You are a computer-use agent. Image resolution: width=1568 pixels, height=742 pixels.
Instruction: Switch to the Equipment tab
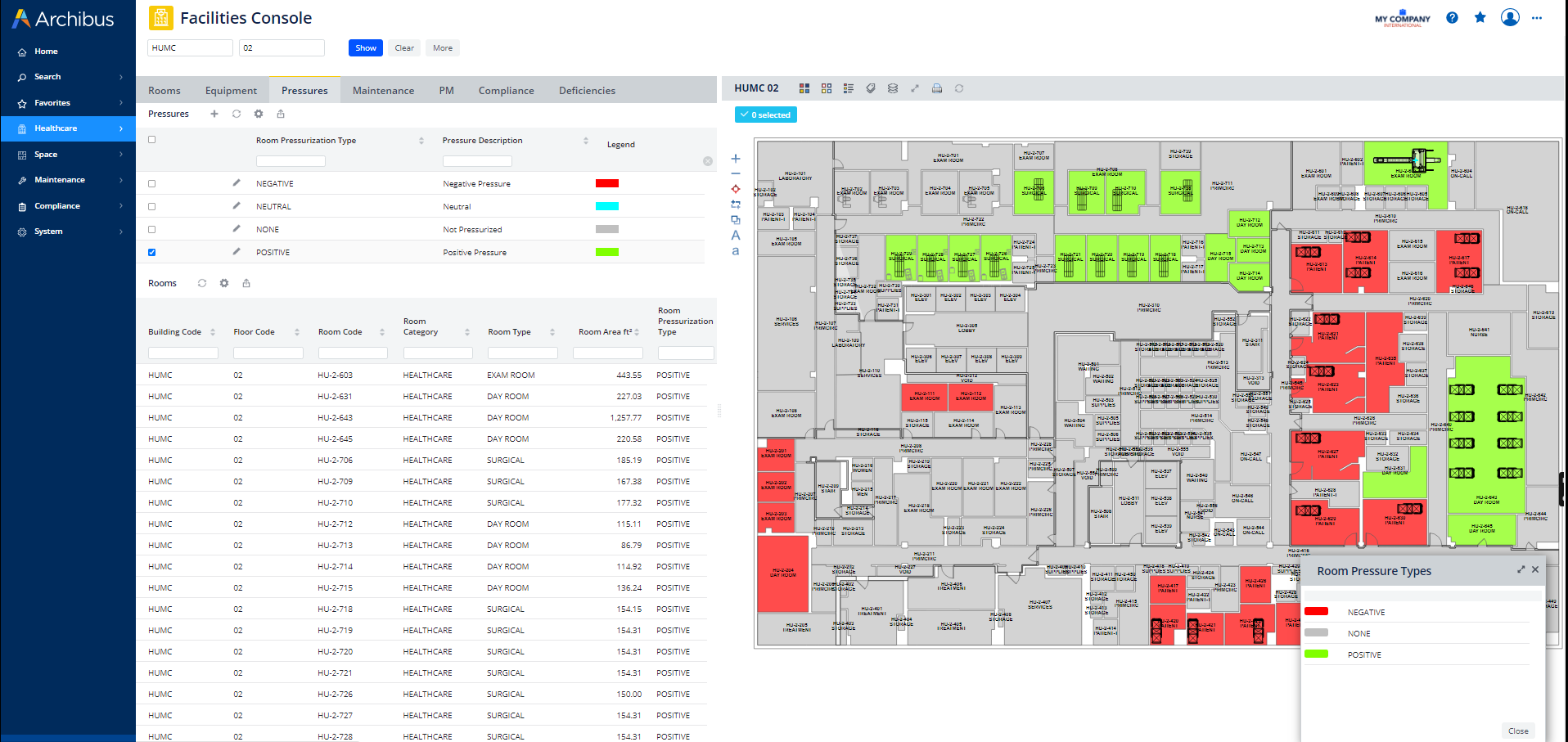click(231, 91)
